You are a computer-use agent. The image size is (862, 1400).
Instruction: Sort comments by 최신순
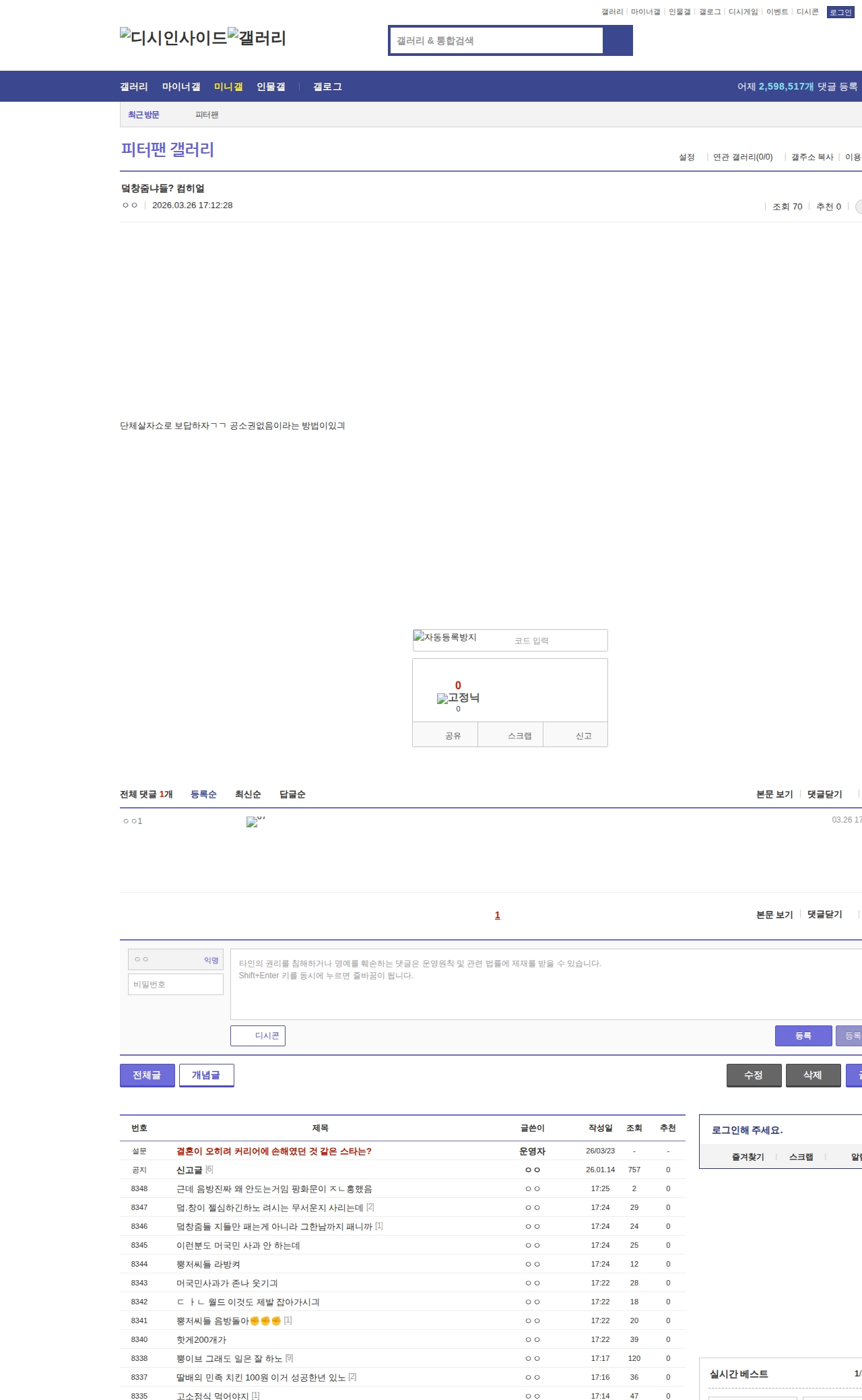(x=248, y=794)
